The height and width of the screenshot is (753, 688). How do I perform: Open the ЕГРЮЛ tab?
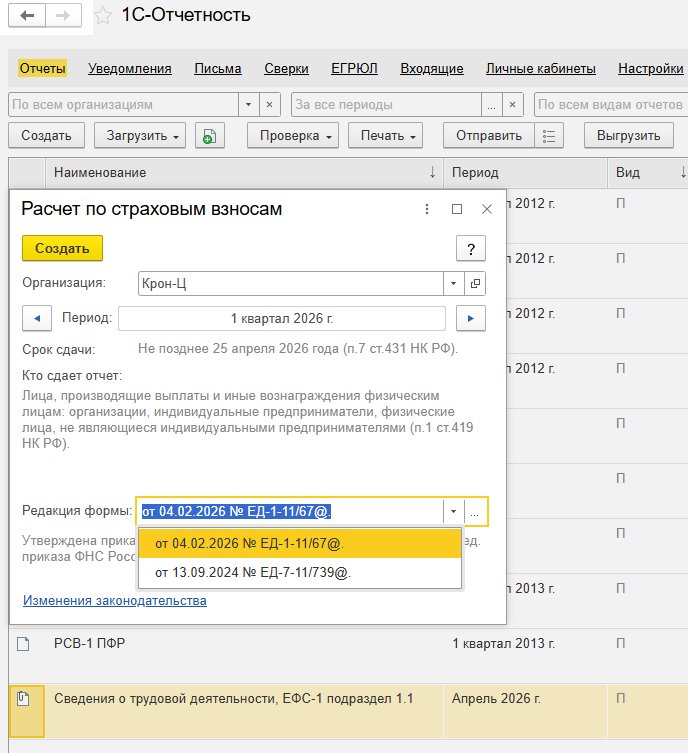[x=354, y=69]
